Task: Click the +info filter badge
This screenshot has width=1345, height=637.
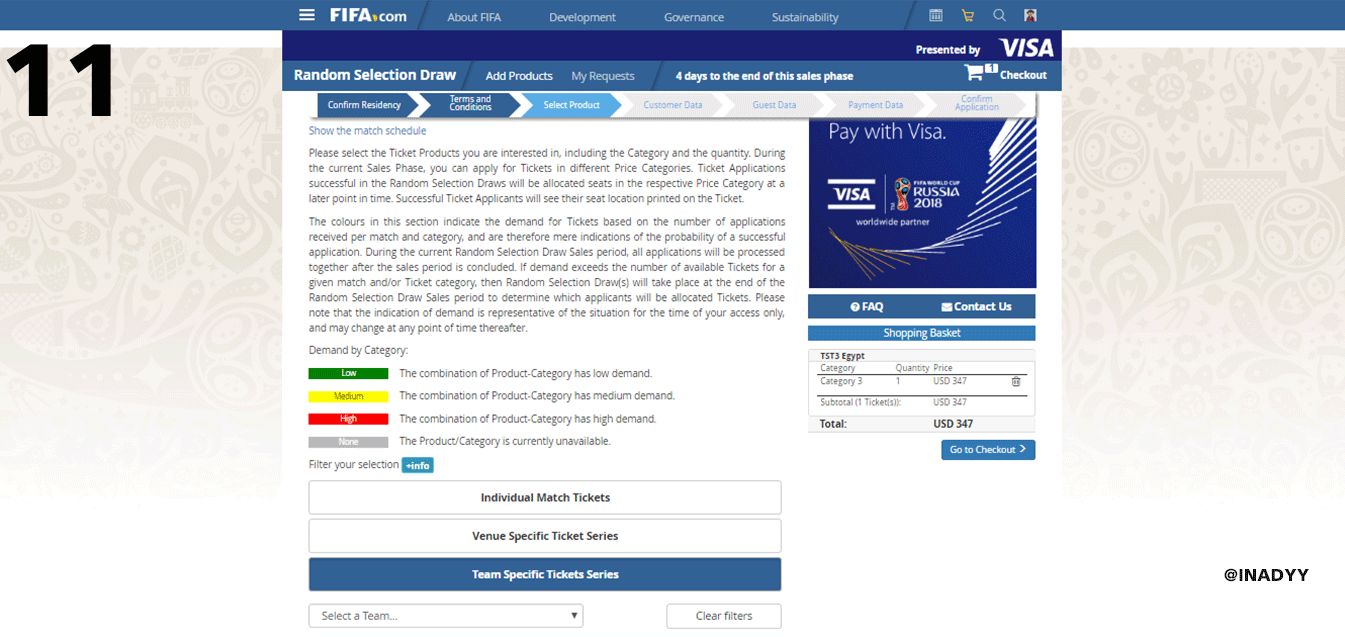Action: pyautogui.click(x=417, y=465)
